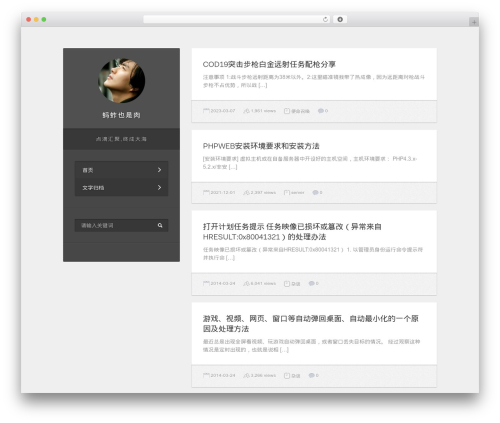
Task: Click the reload icon in address bar
Action: [325, 19]
